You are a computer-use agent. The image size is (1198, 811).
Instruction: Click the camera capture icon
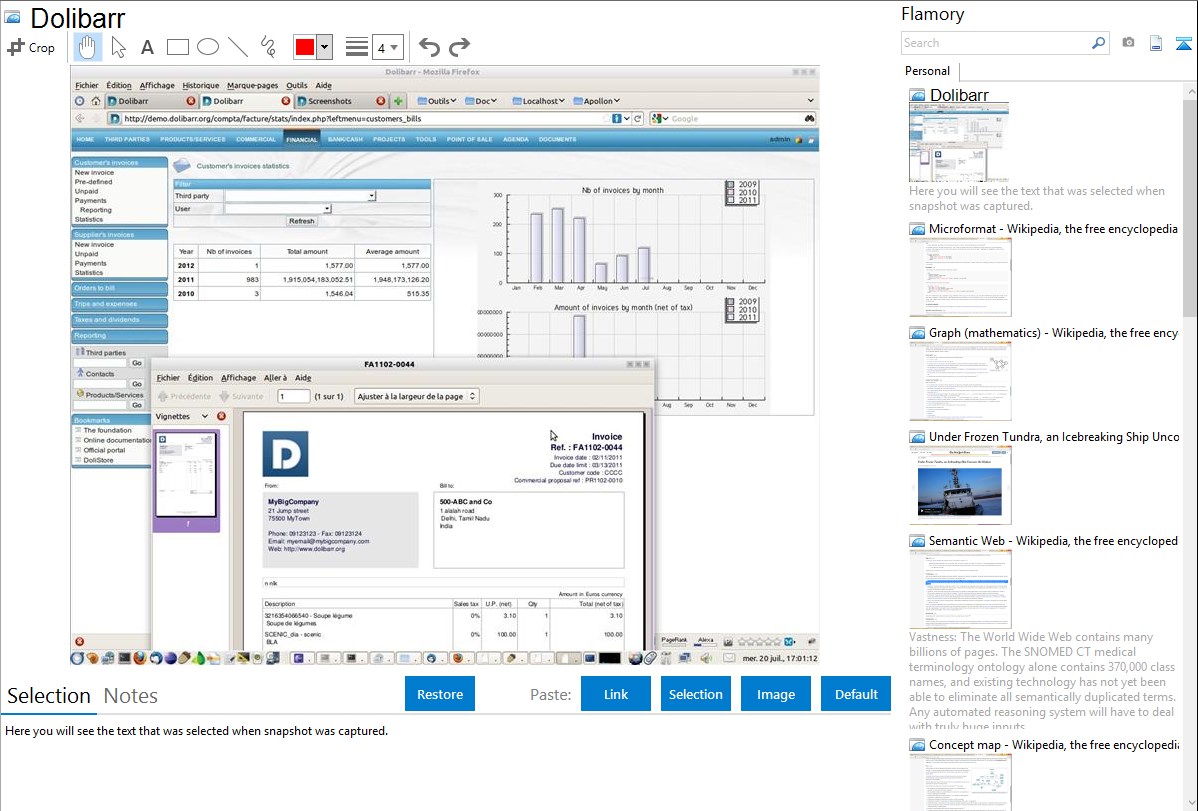coord(1128,43)
